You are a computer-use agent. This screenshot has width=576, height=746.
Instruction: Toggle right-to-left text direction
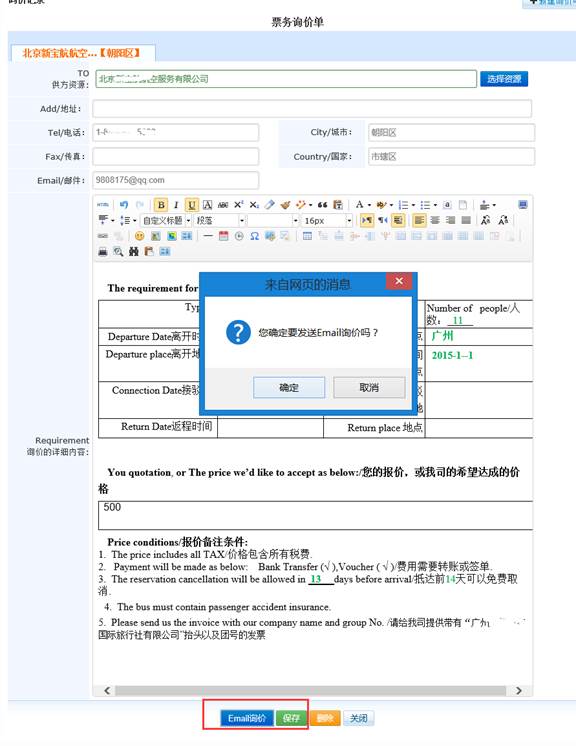[x=382, y=220]
